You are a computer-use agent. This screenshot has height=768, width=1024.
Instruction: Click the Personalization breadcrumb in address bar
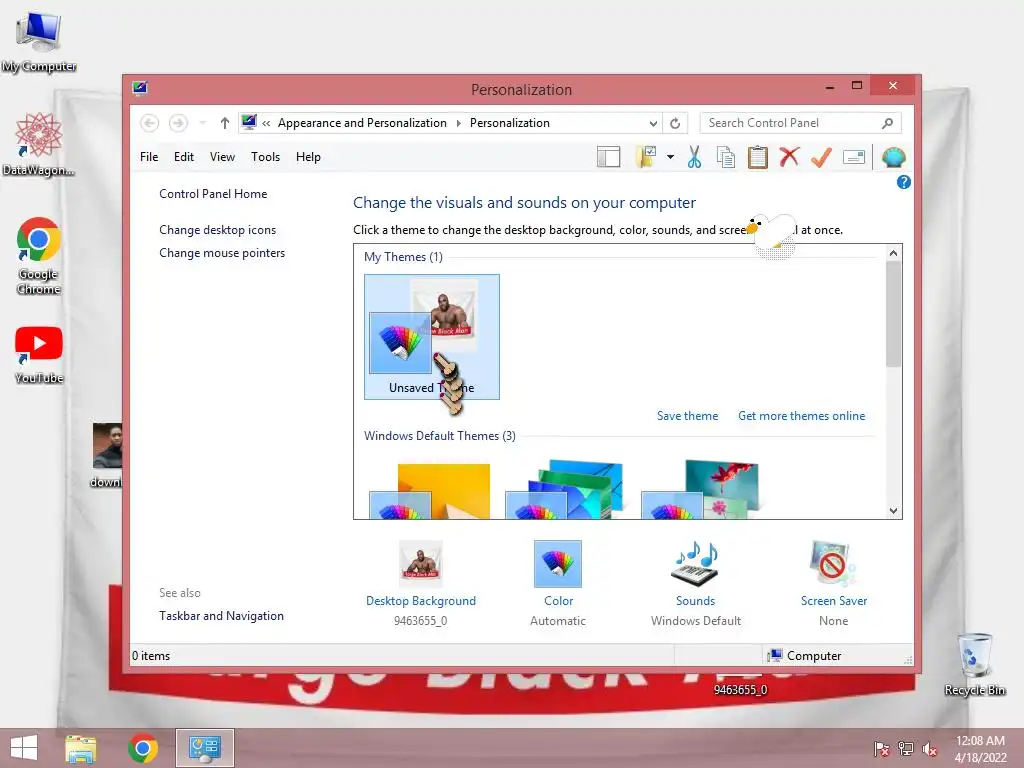coord(509,123)
